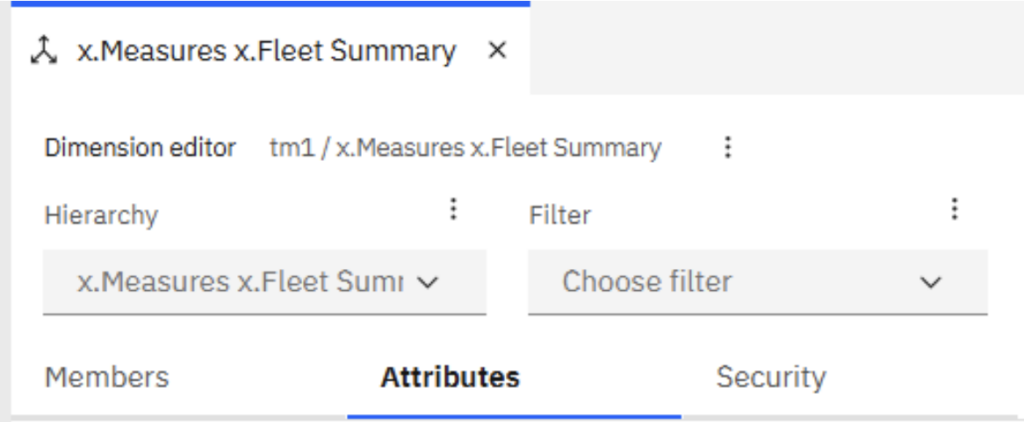
Task: Click the dimension icon in the tab header
Action: pyautogui.click(x=44, y=51)
